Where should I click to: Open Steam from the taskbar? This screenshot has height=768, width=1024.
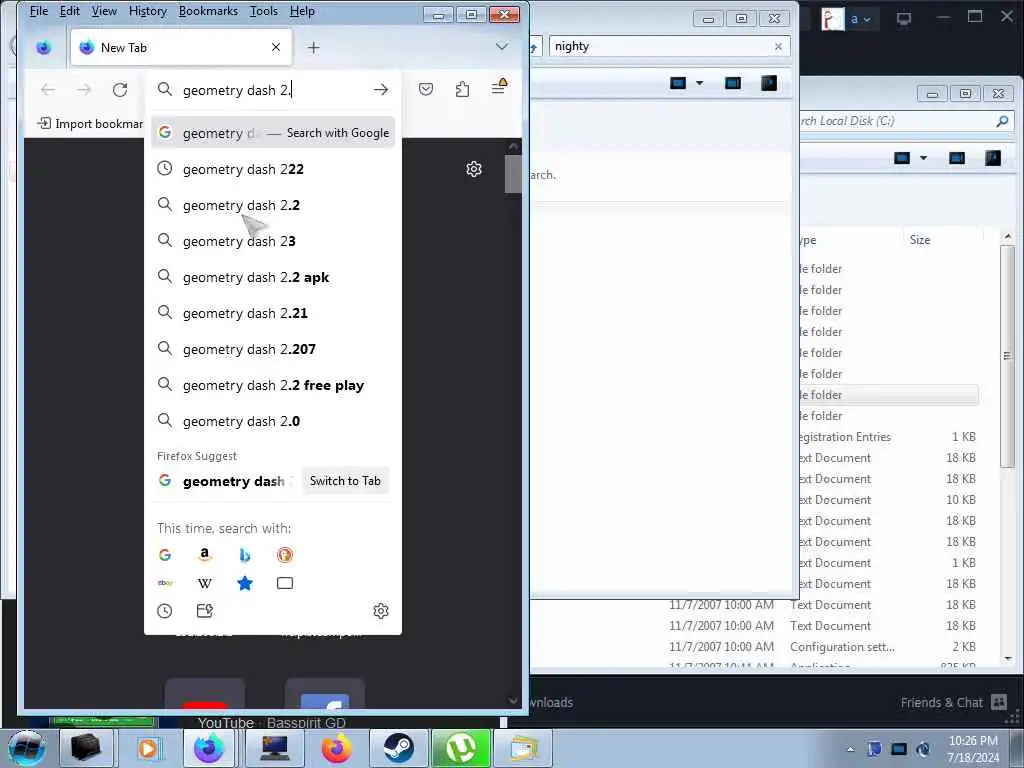click(398, 748)
